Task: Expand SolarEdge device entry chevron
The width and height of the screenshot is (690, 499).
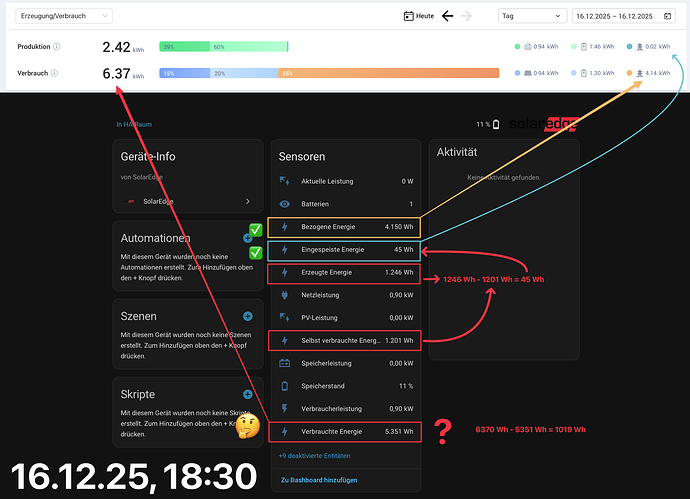Action: [248, 201]
